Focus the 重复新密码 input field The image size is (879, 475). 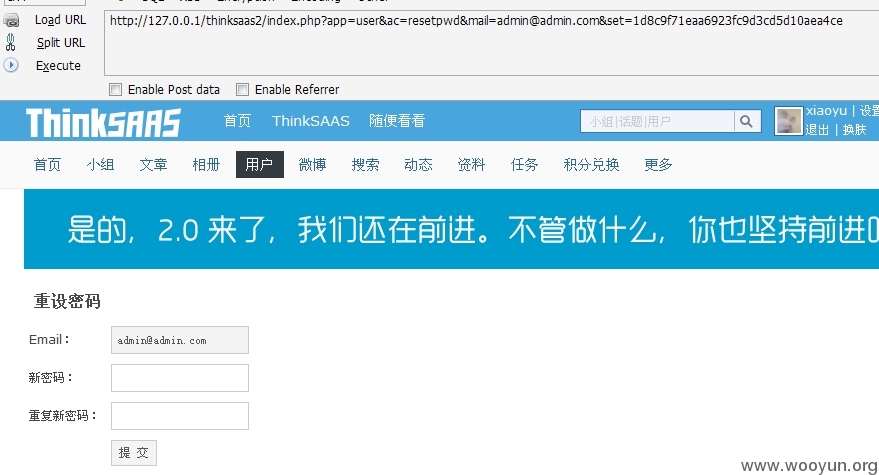179,416
